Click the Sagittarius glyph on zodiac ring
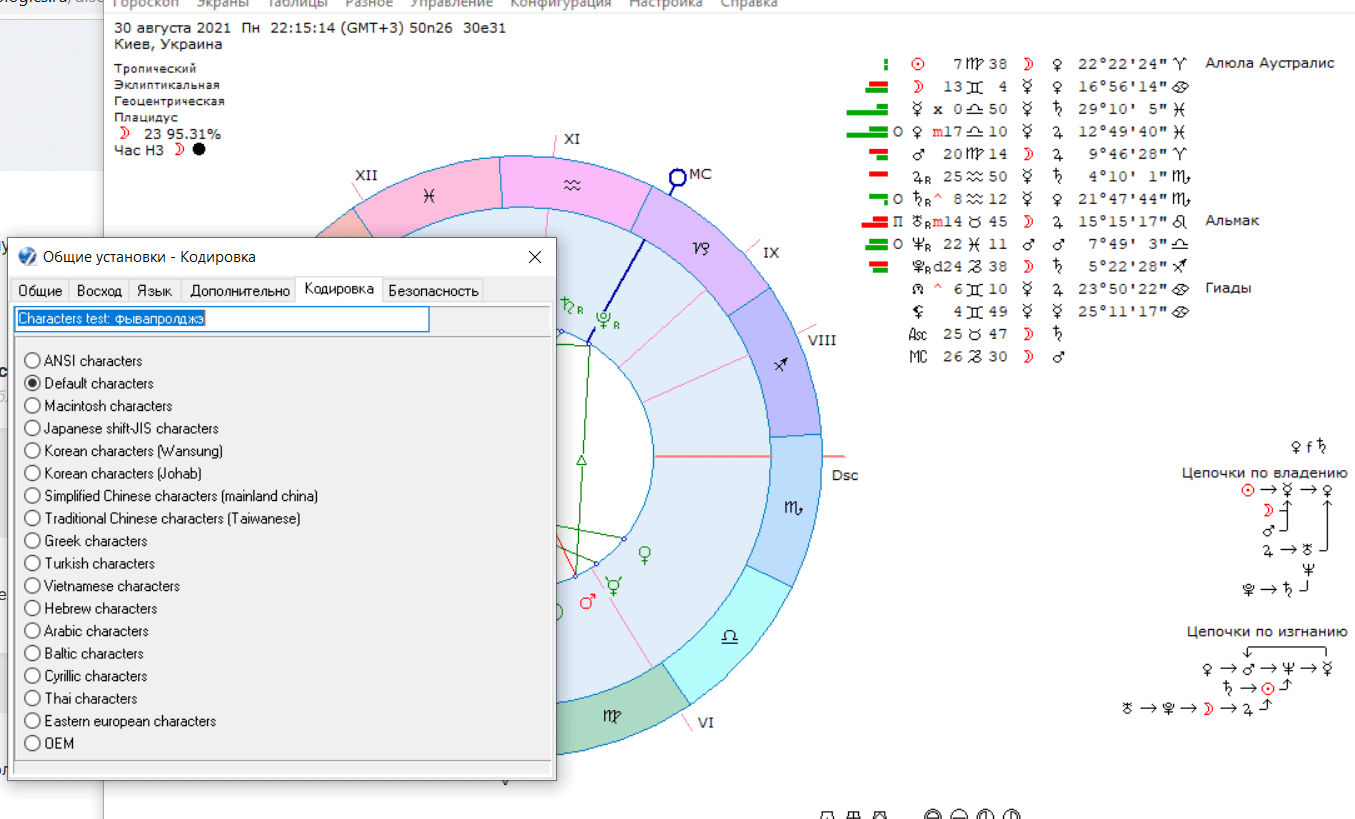Image resolution: width=1355 pixels, height=819 pixels. 781,366
